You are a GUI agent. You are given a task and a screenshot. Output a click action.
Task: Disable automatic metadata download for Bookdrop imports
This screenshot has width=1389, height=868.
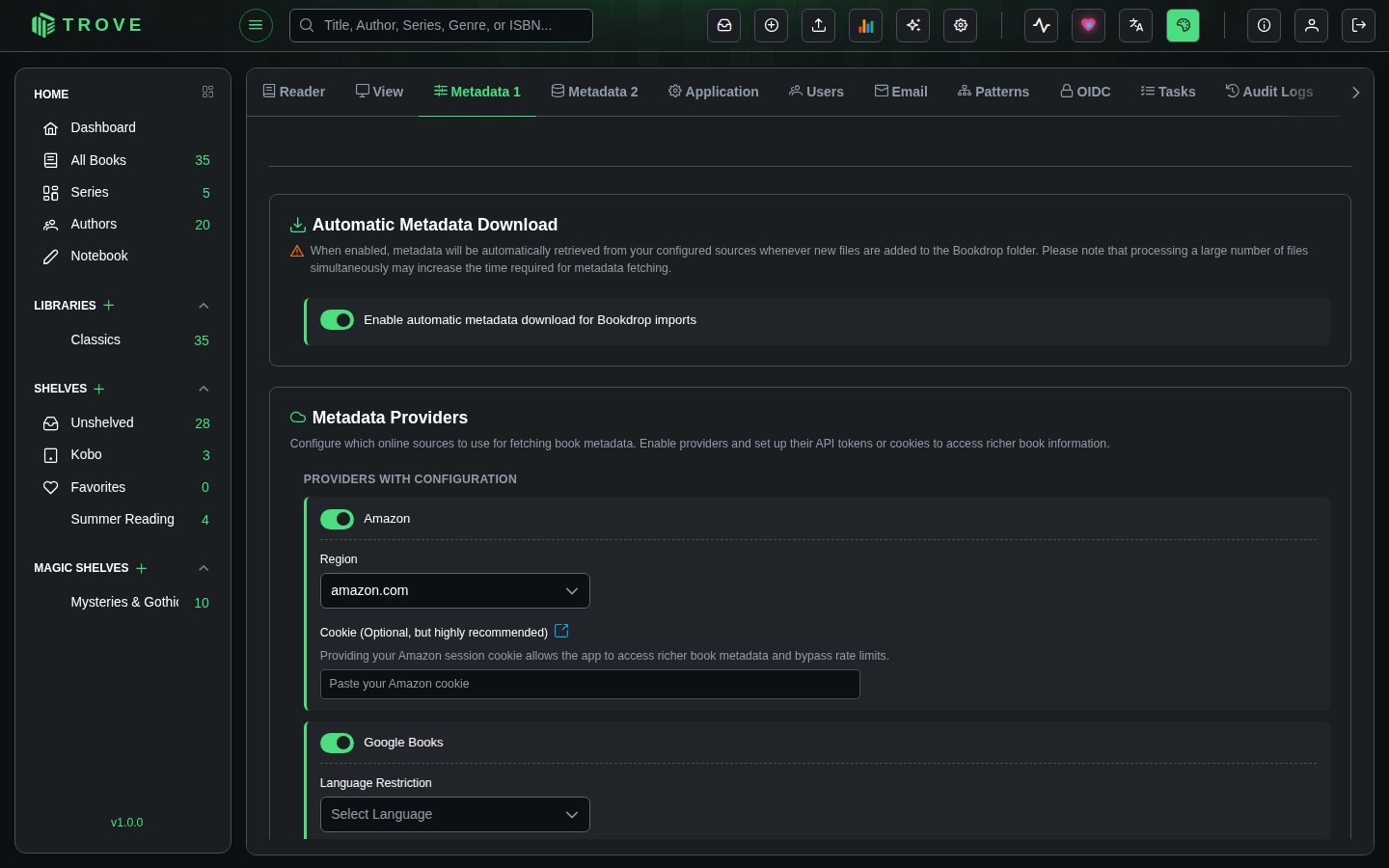coord(337,320)
